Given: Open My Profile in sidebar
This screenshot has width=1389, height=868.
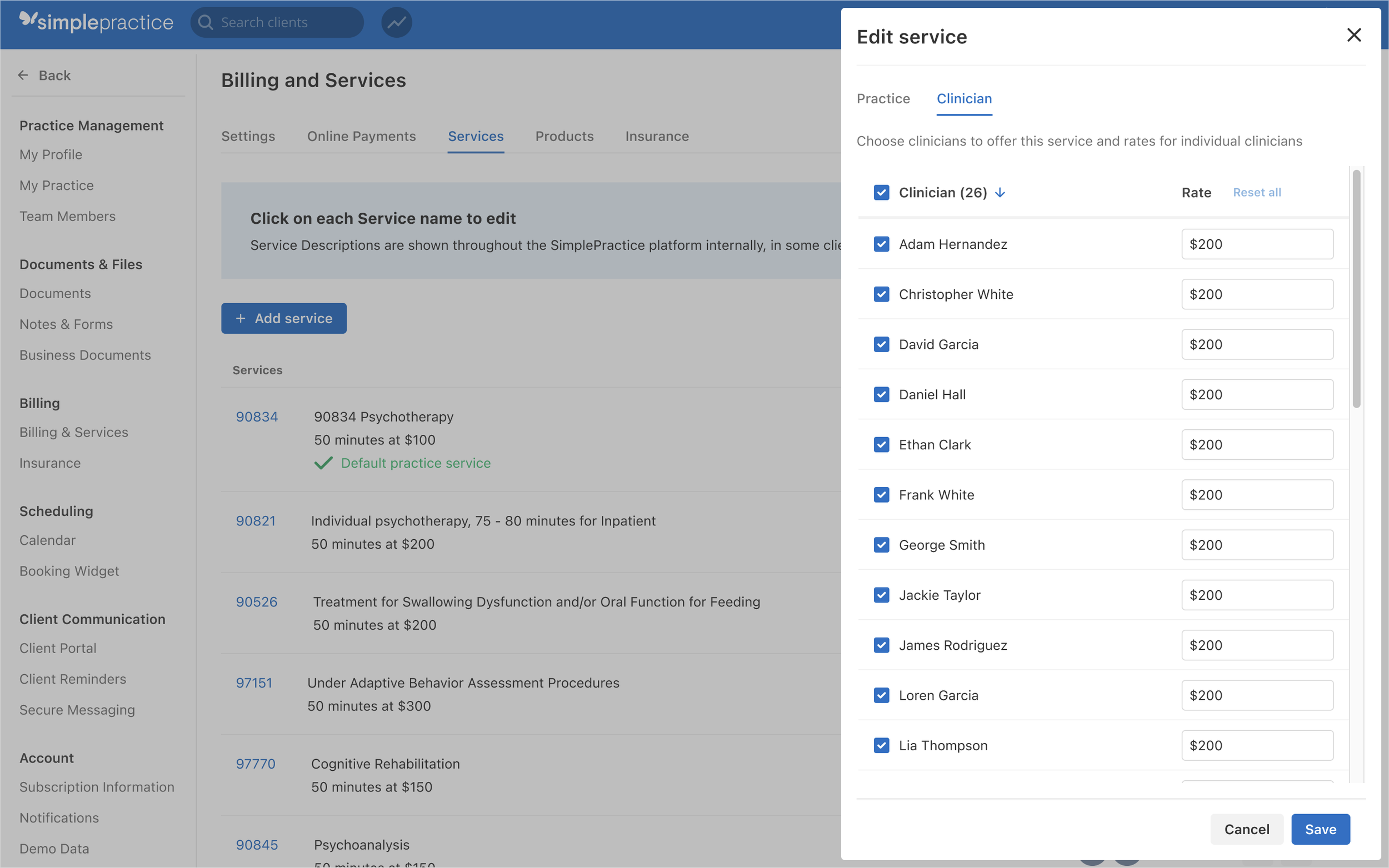Looking at the screenshot, I should tap(51, 154).
